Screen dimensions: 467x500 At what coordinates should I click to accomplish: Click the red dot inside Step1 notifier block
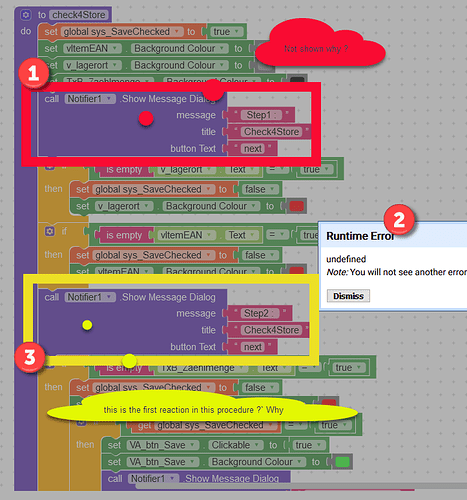click(x=146, y=118)
